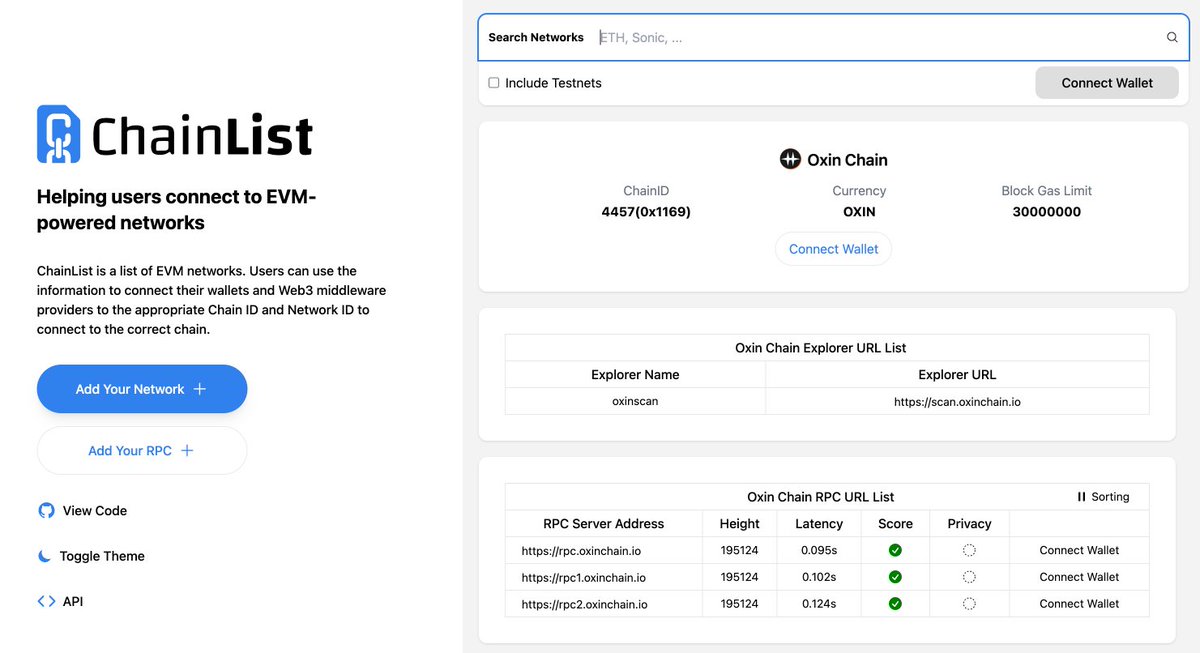This screenshot has width=1200, height=653.
Task: Select https://rpc2.oxinchain.io address text
Action: (x=584, y=605)
